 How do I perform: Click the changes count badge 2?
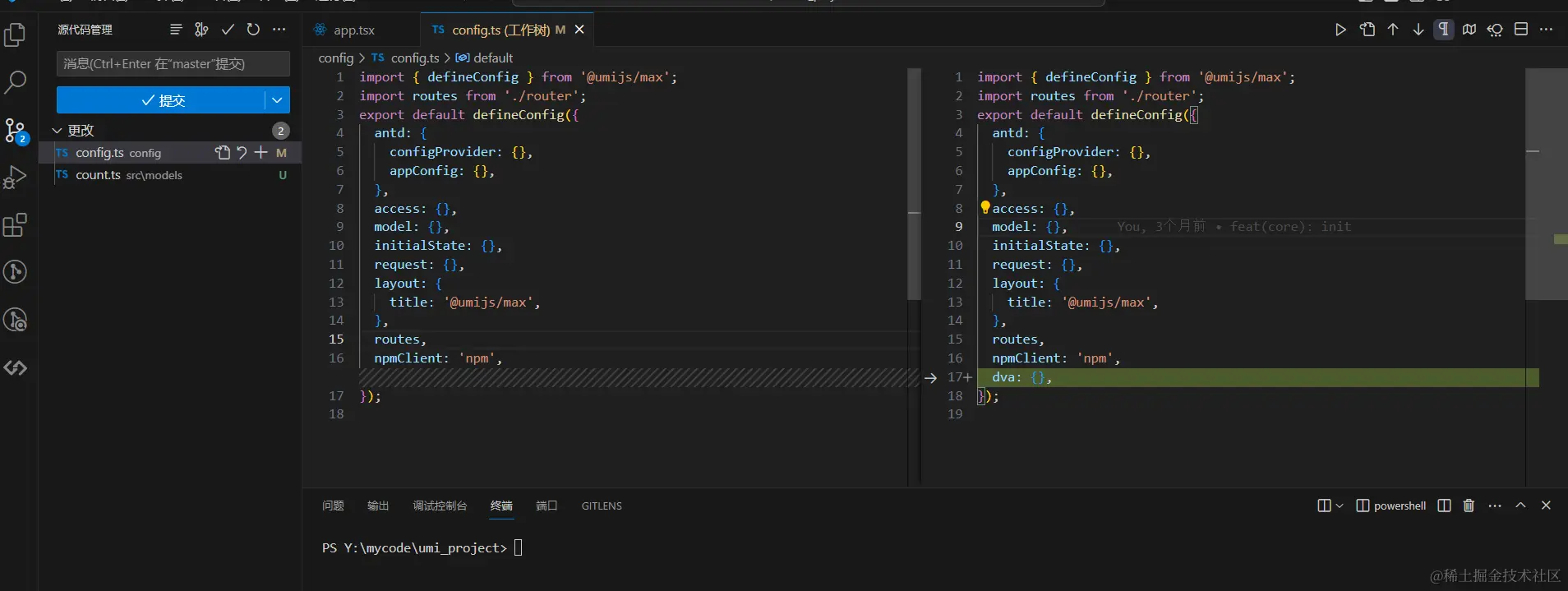(280, 130)
